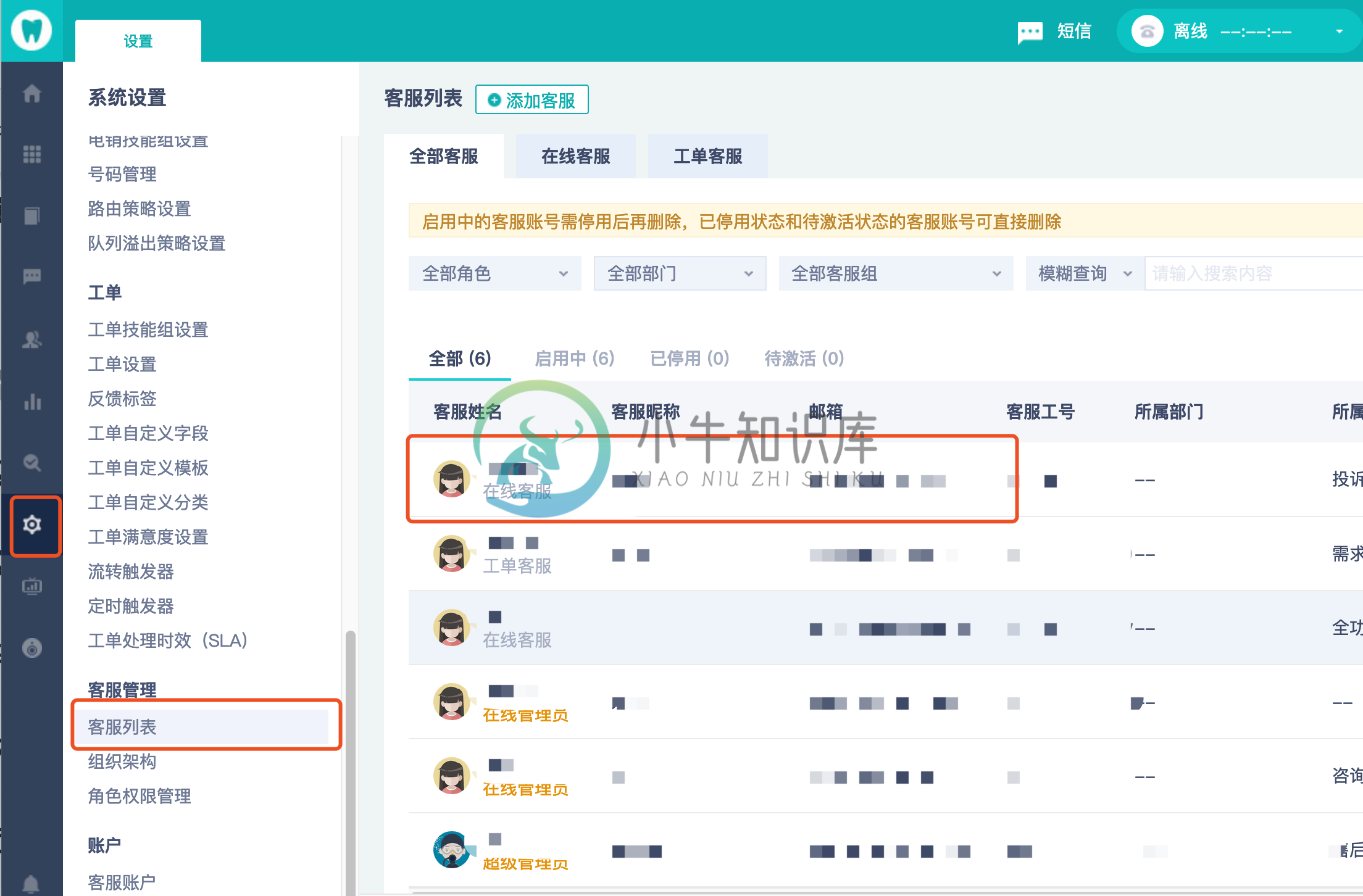This screenshot has height=896, width=1363.
Task: Click the 添加客服 button
Action: (x=531, y=100)
